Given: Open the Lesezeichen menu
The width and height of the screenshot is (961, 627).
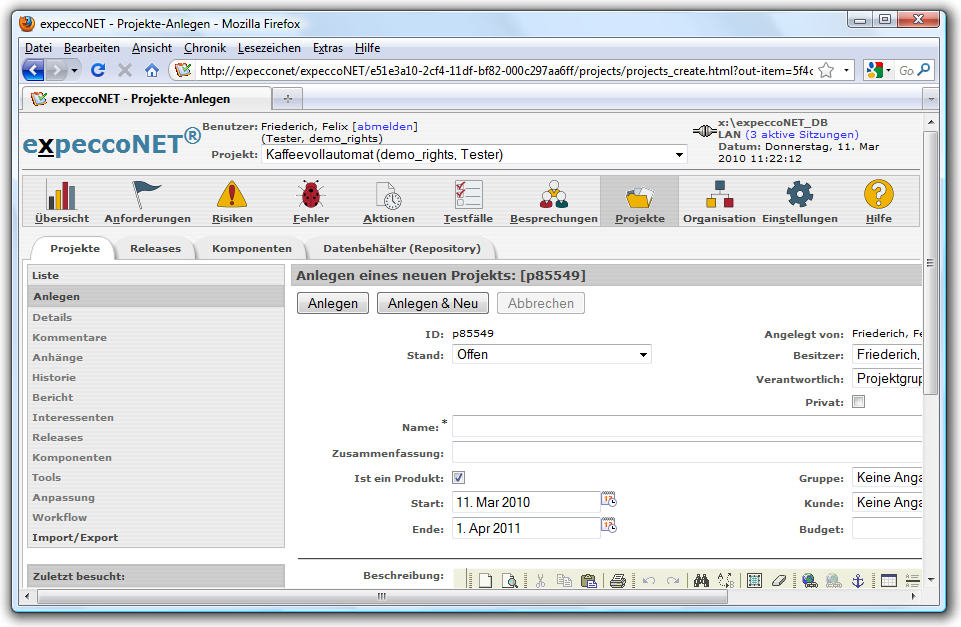Looking at the screenshot, I should 270,48.
